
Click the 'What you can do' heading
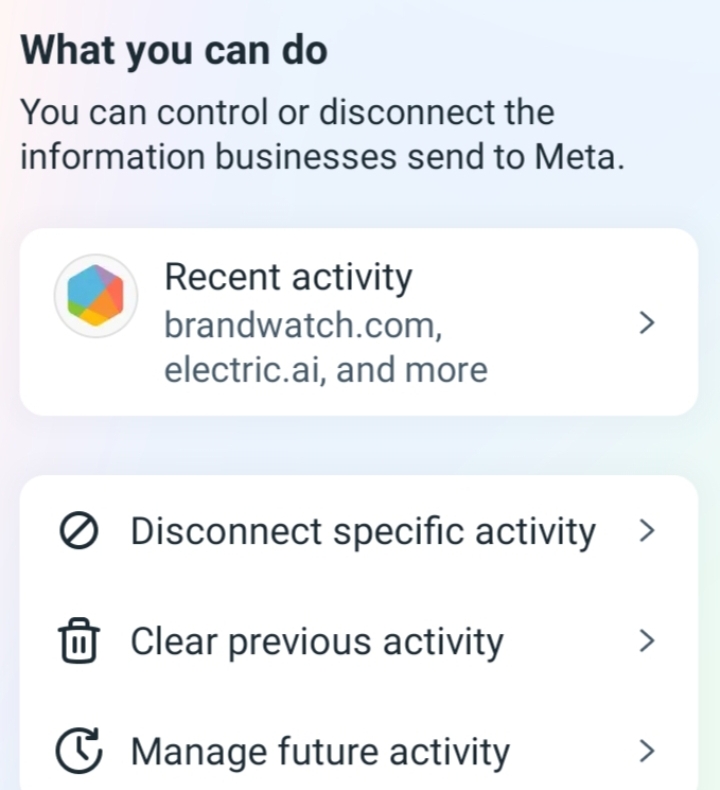pyautogui.click(x=174, y=50)
